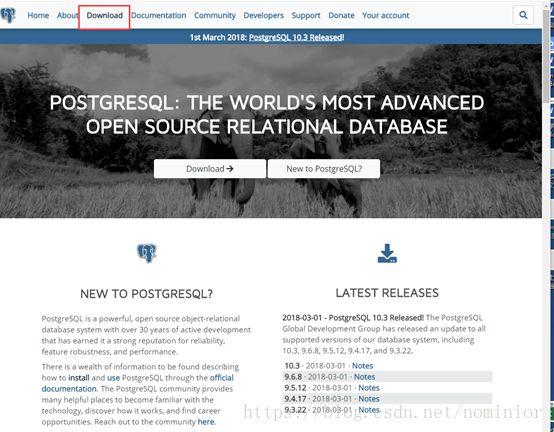554x432 pixels.
Task: Go to the Home nav item
Action: 38,16
